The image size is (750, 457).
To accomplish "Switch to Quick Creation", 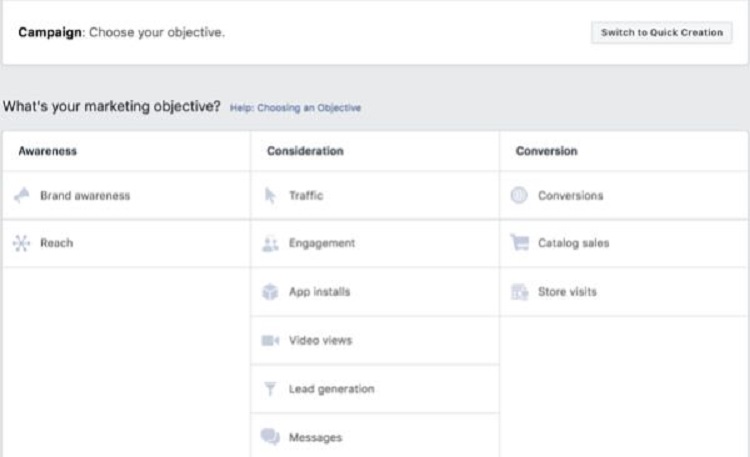I will pyautogui.click(x=662, y=33).
